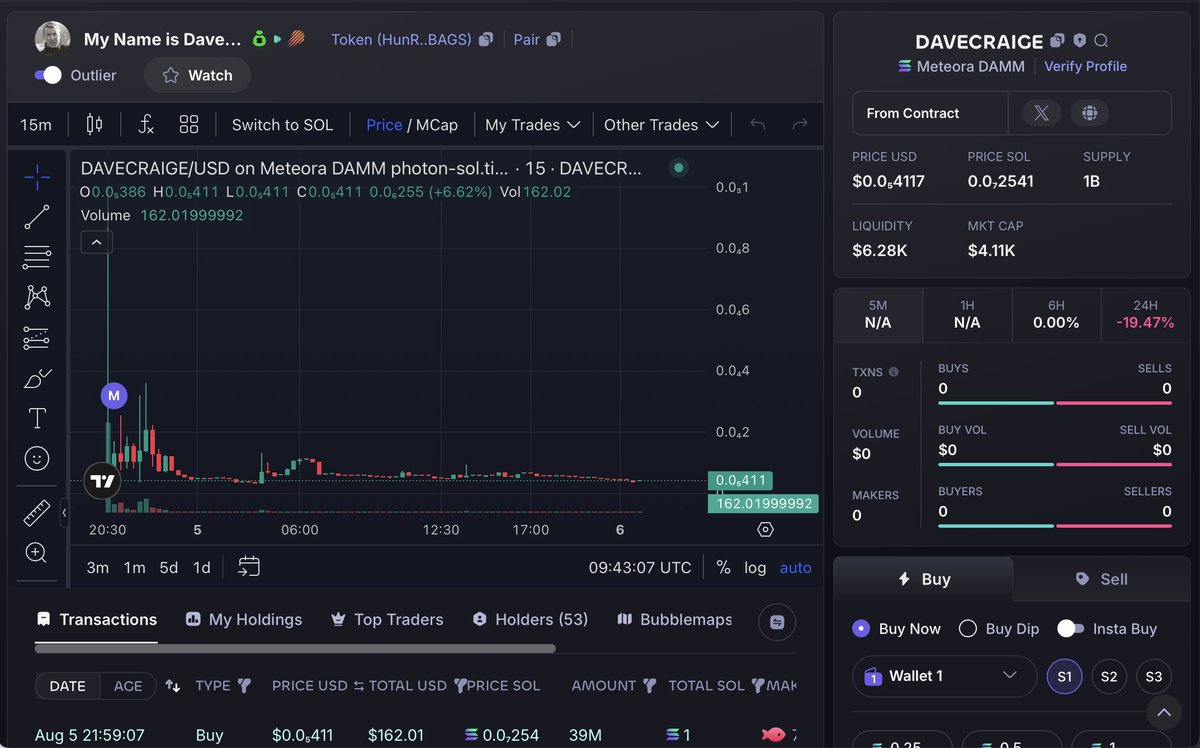
Task: Undo the last chart action
Action: click(758, 124)
